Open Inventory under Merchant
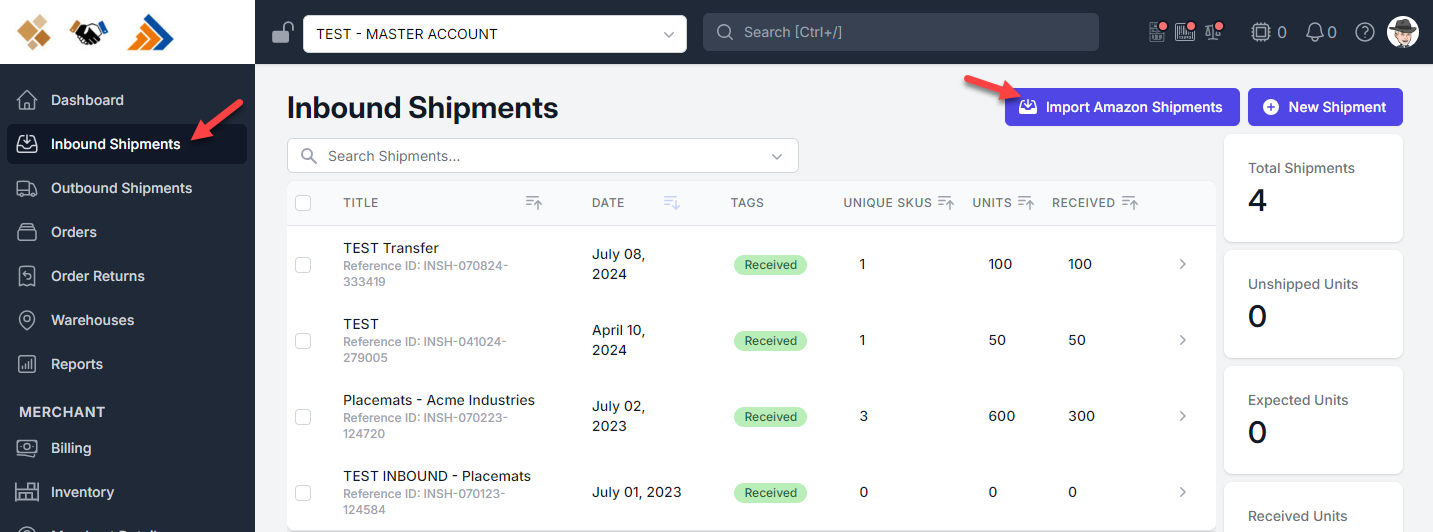Viewport: 1433px width, 532px height. click(127, 492)
